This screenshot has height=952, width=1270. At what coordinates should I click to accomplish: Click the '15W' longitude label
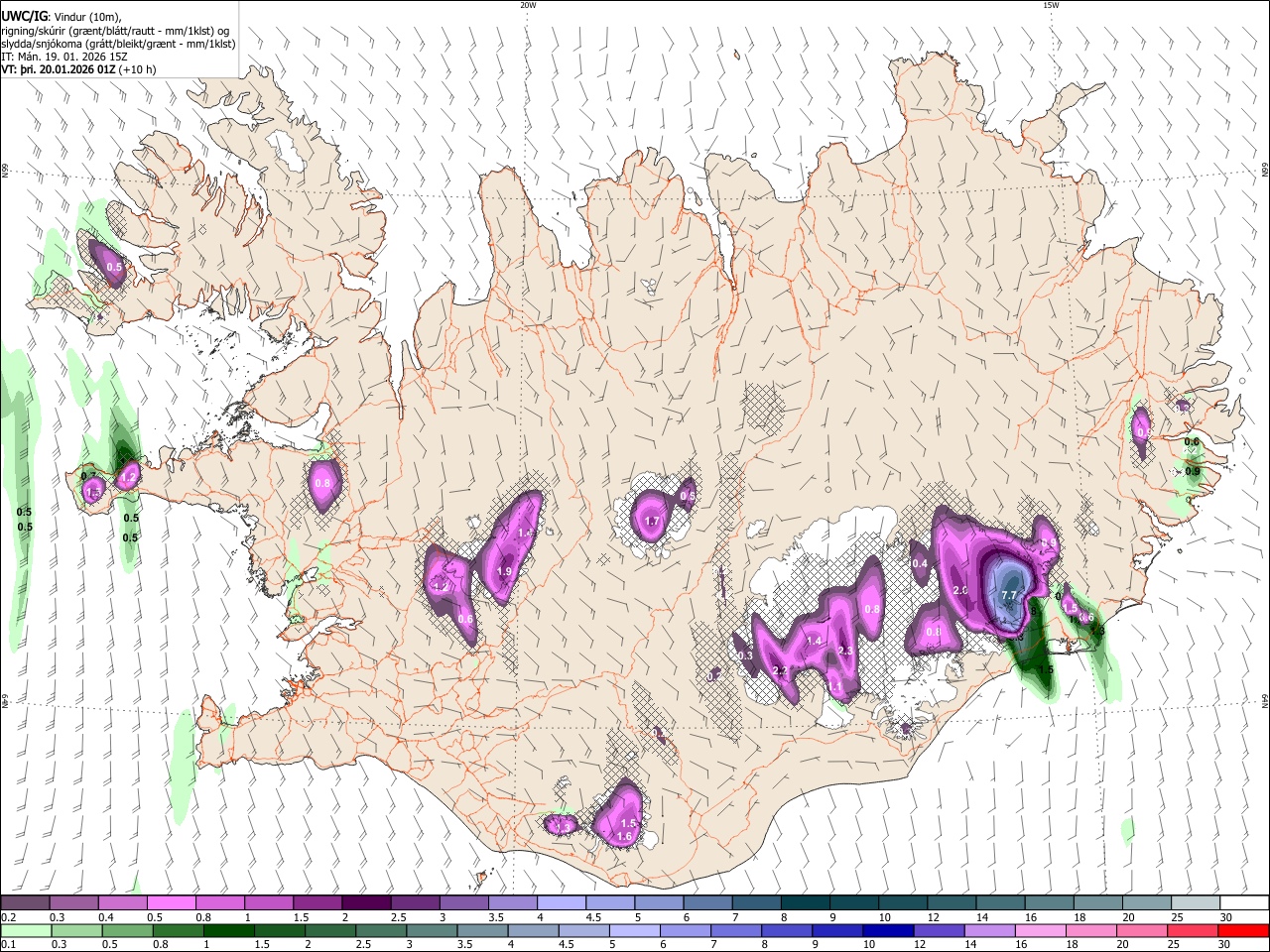click(x=1050, y=5)
